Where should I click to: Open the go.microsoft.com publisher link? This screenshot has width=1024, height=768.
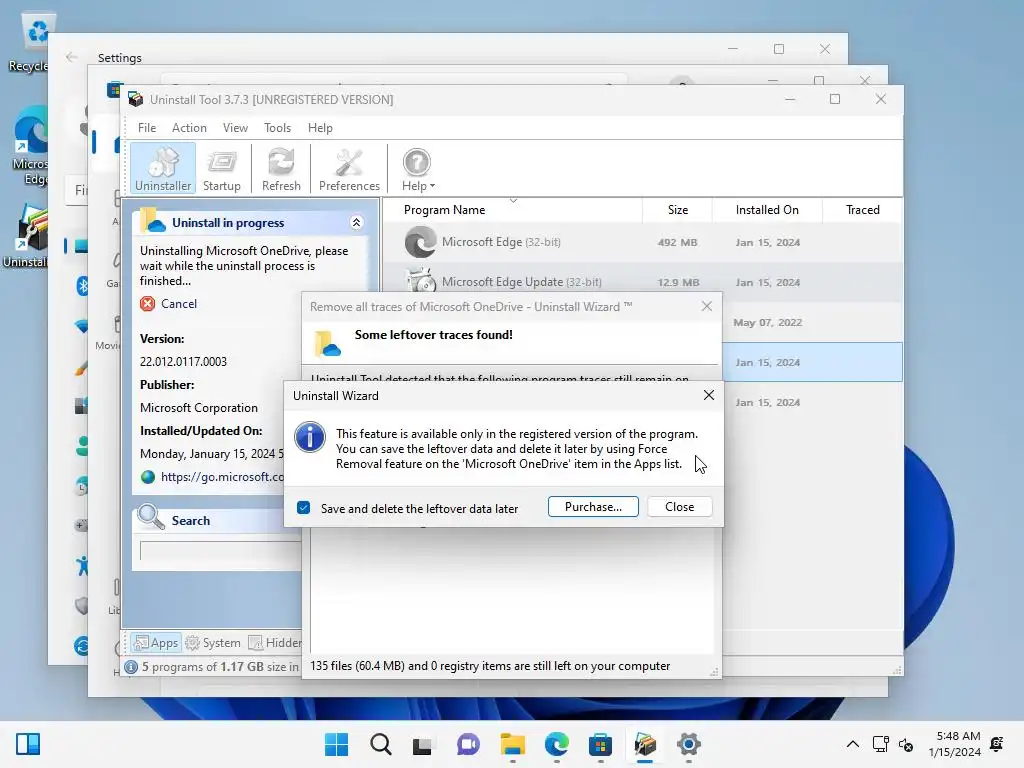(222, 477)
